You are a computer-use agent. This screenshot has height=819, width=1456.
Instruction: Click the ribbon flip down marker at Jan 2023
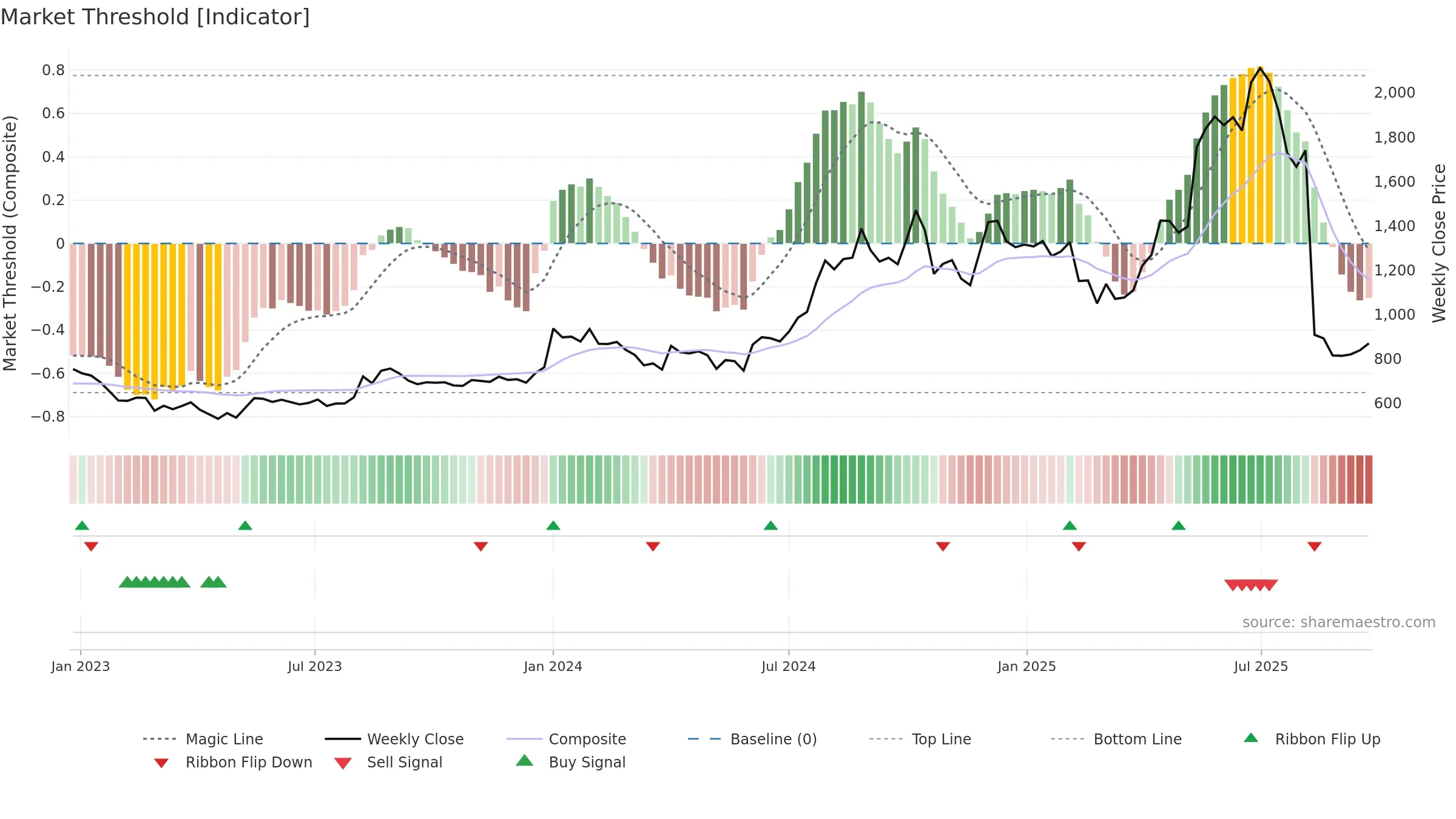pos(91,547)
